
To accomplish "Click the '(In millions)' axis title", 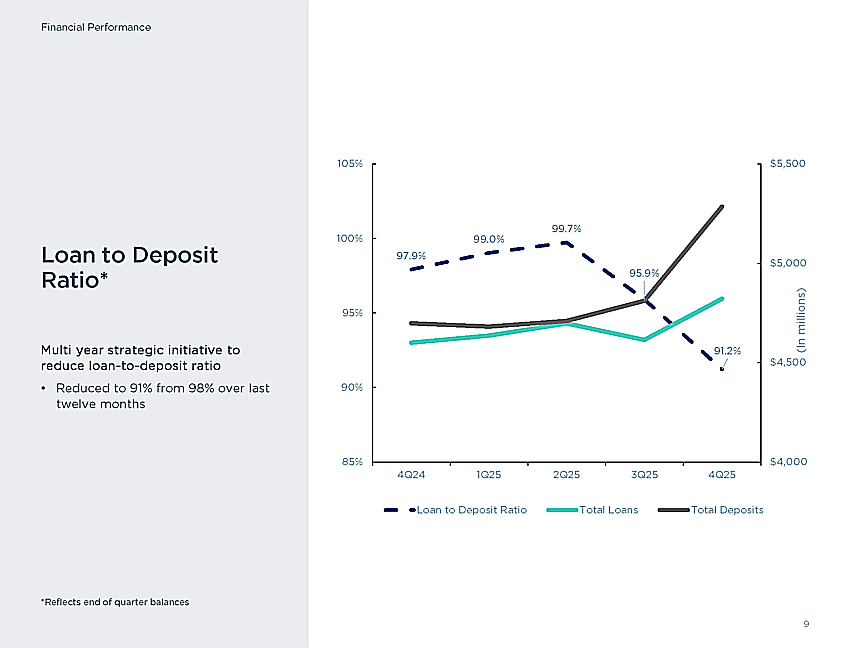I will 801,319.
